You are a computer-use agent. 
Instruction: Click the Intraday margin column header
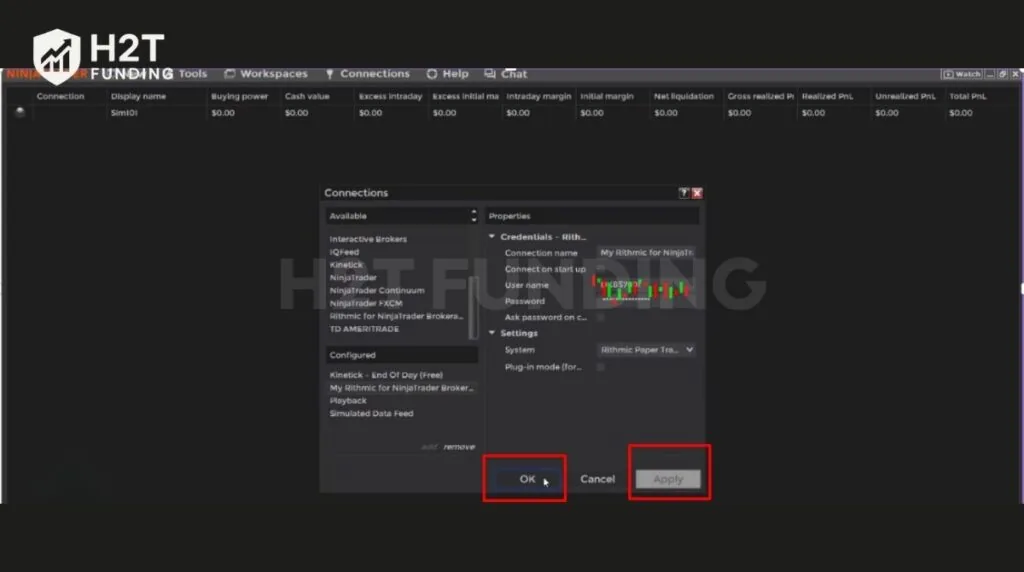click(539, 96)
